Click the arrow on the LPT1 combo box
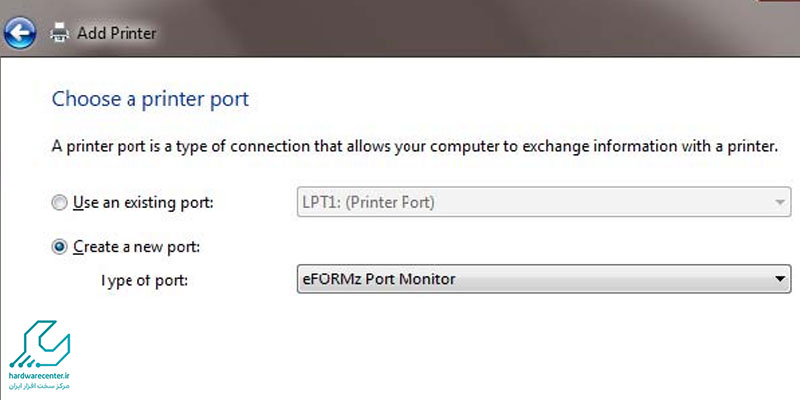 [x=779, y=203]
